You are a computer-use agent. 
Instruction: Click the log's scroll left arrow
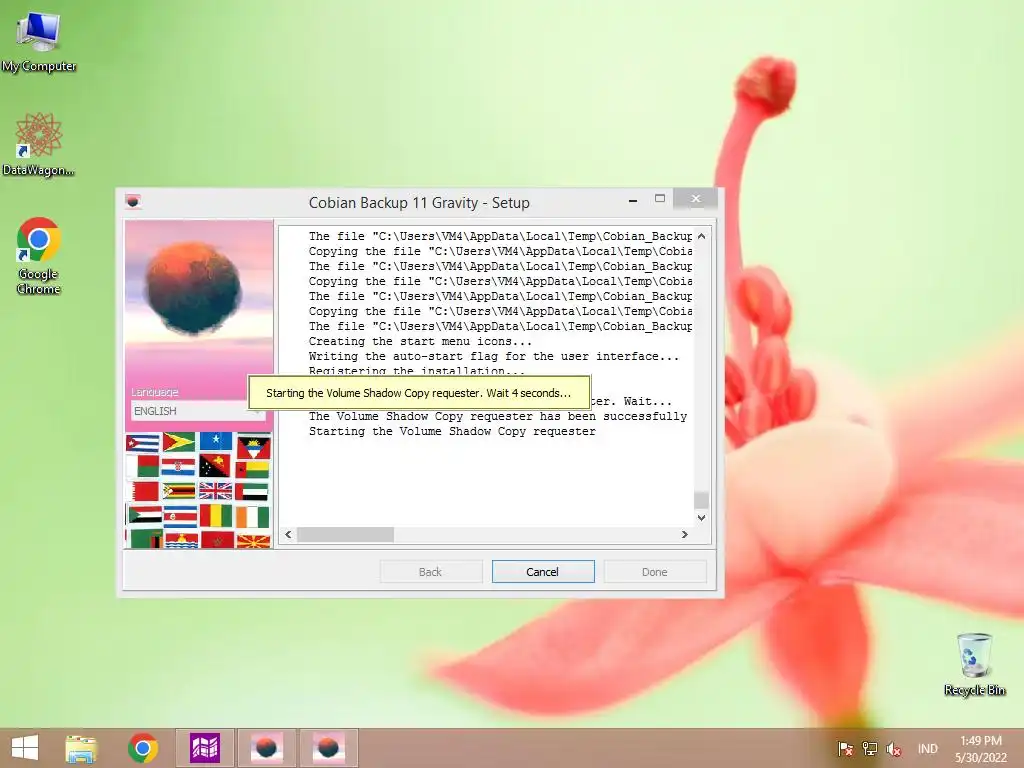coord(289,534)
